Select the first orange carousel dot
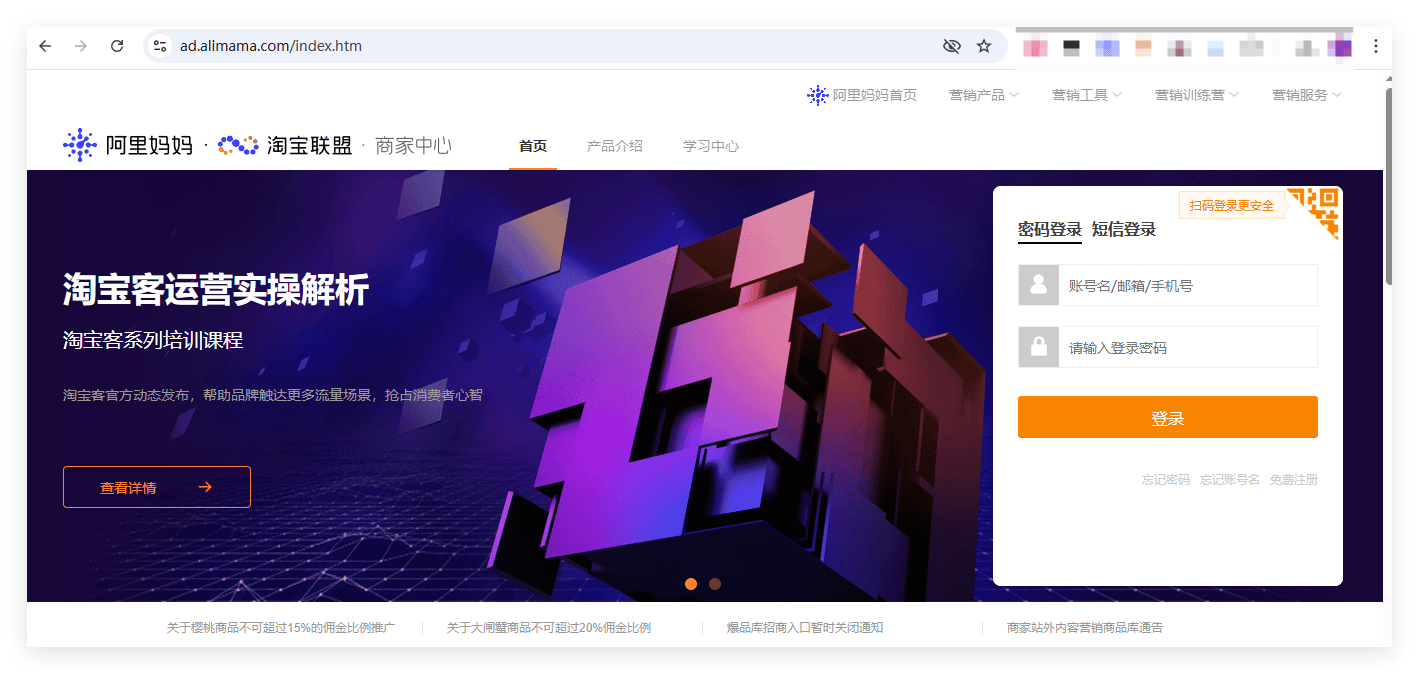Image resolution: width=1419 pixels, height=674 pixels. (x=691, y=584)
